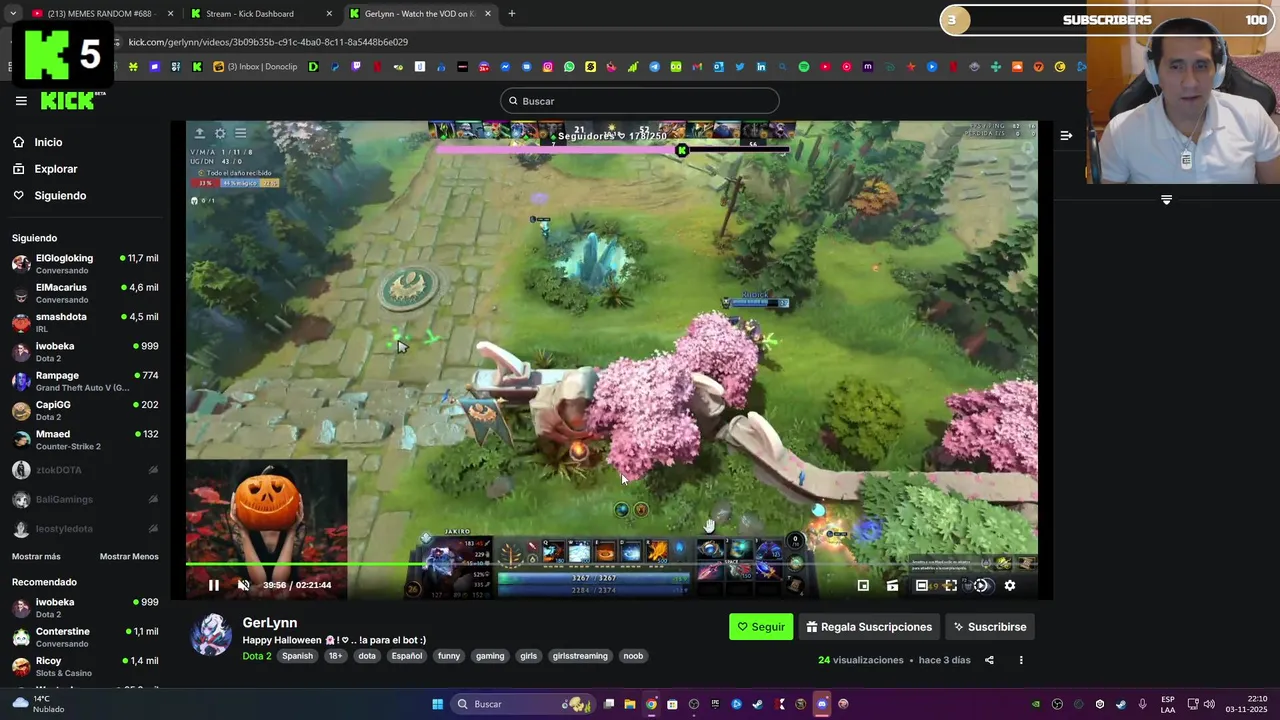Pause the VOD playback
Image resolution: width=1280 pixels, height=720 pixels.
[x=213, y=585]
